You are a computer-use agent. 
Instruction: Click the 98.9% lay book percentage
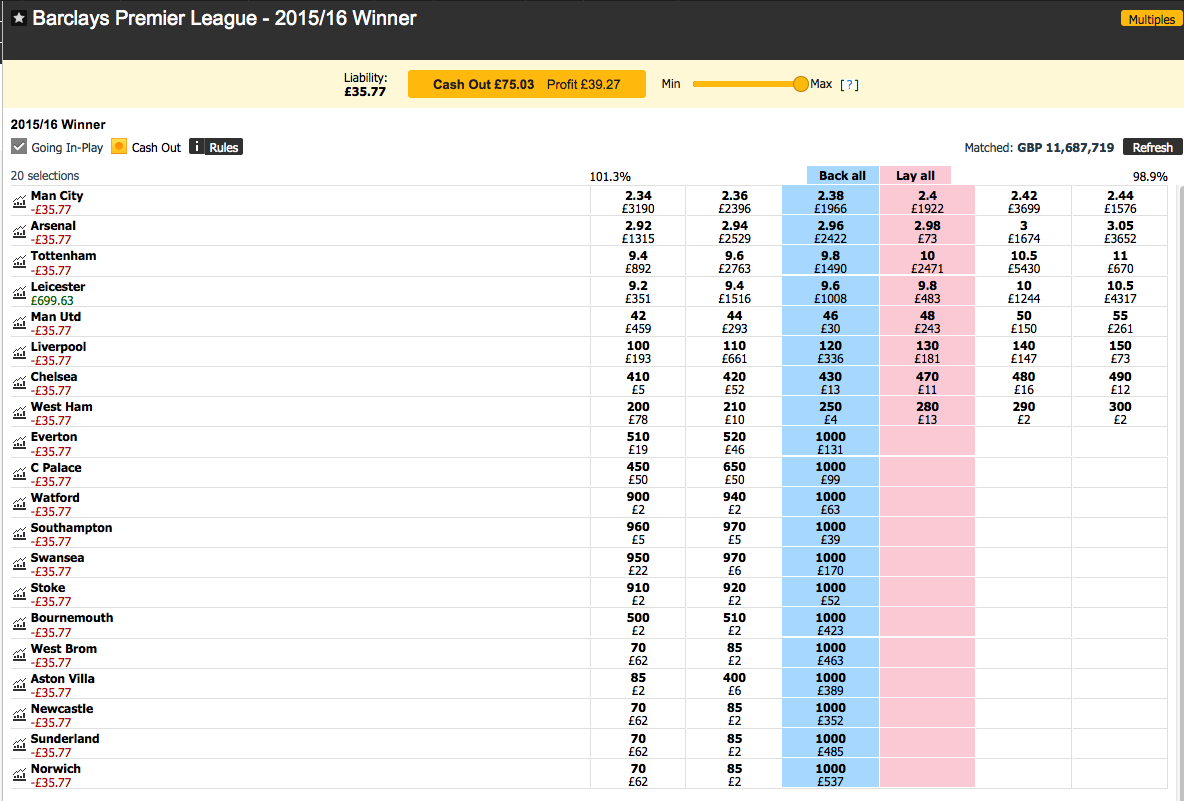[x=1149, y=177]
